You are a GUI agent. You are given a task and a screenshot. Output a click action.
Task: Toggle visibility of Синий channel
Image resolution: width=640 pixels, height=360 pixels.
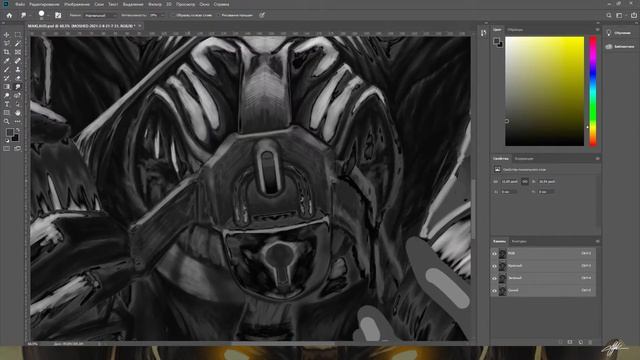pyautogui.click(x=494, y=291)
